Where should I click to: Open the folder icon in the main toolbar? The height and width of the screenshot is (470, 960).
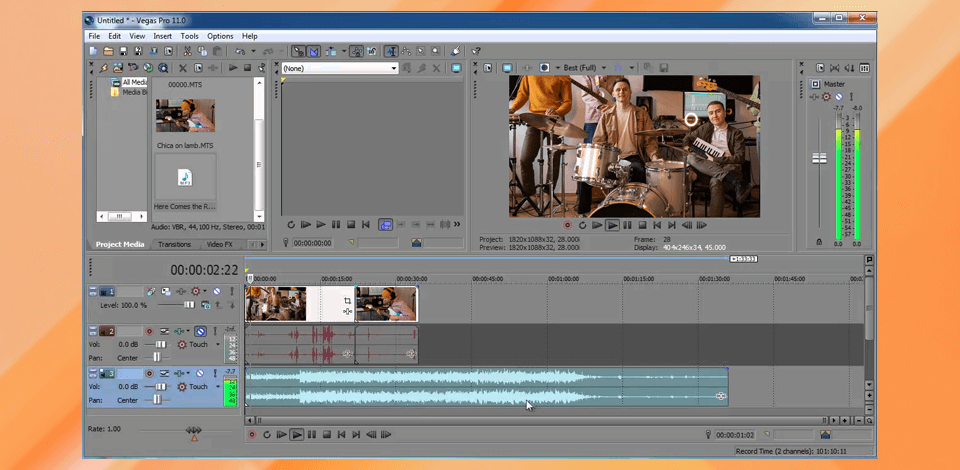click(108, 51)
